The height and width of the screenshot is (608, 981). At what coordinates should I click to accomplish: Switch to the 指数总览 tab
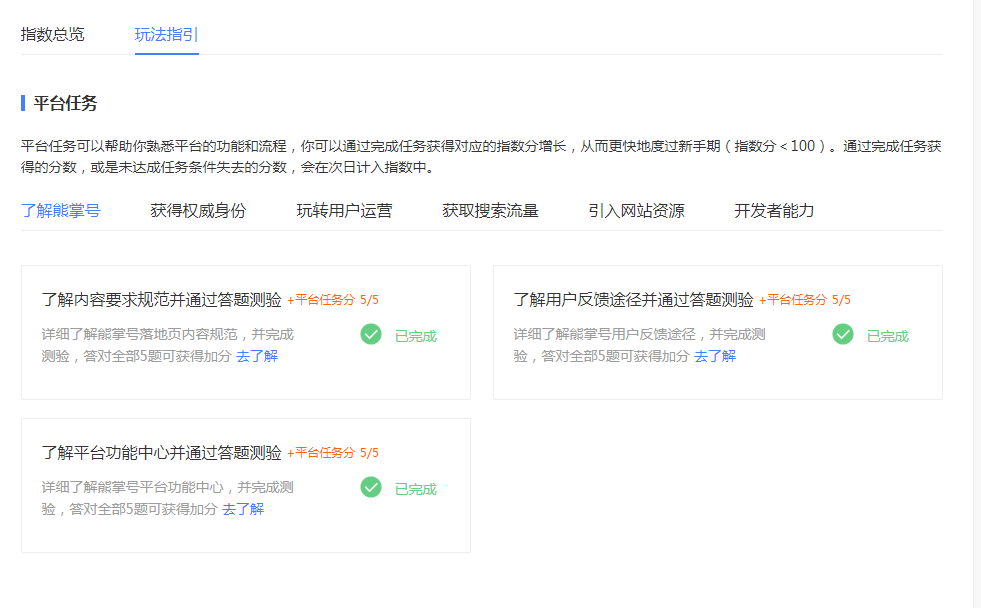pos(53,34)
